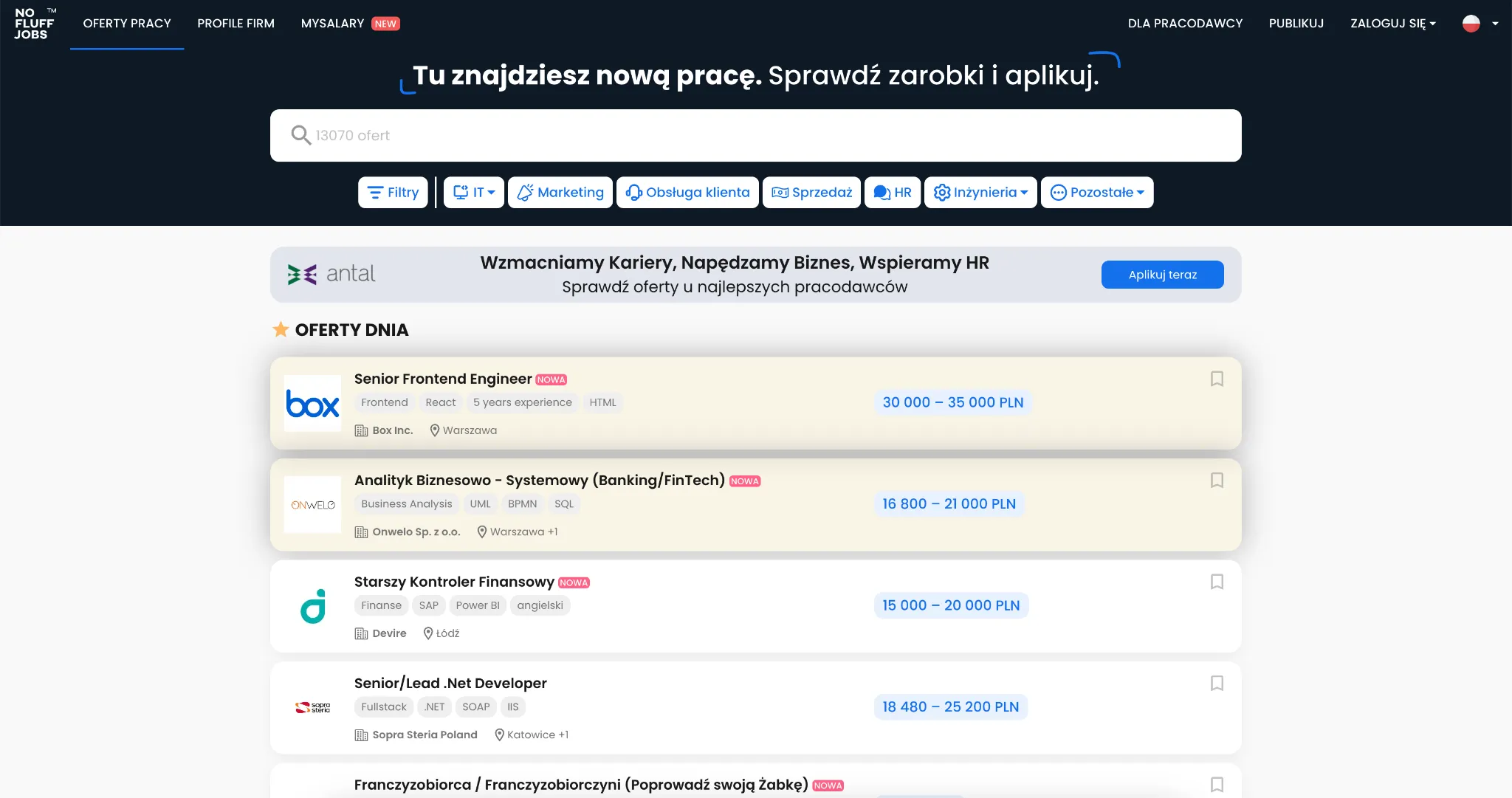Click the Power BI skill tag
This screenshot has width=1512, height=798.
point(478,605)
